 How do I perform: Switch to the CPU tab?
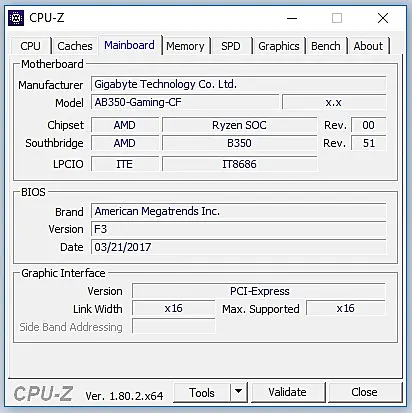point(30,46)
